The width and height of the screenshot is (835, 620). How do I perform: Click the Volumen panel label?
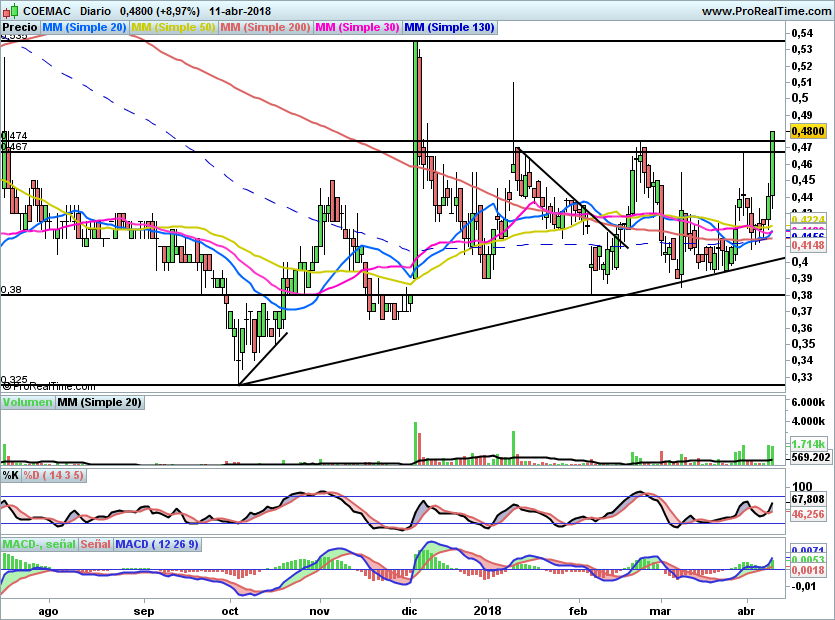click(28, 403)
